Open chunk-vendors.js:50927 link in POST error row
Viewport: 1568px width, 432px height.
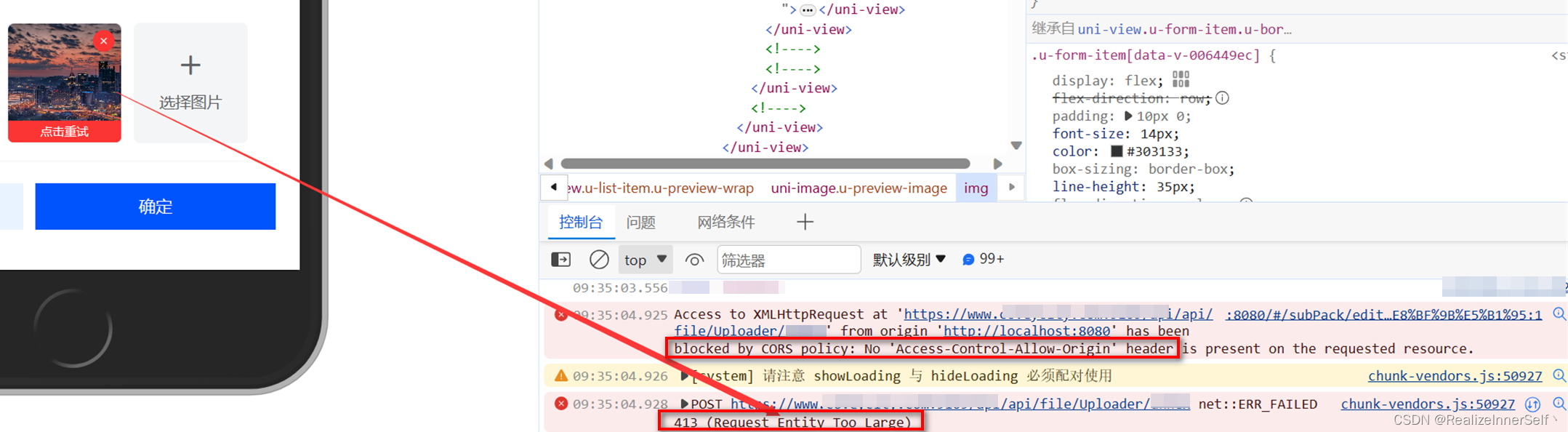tap(1428, 404)
